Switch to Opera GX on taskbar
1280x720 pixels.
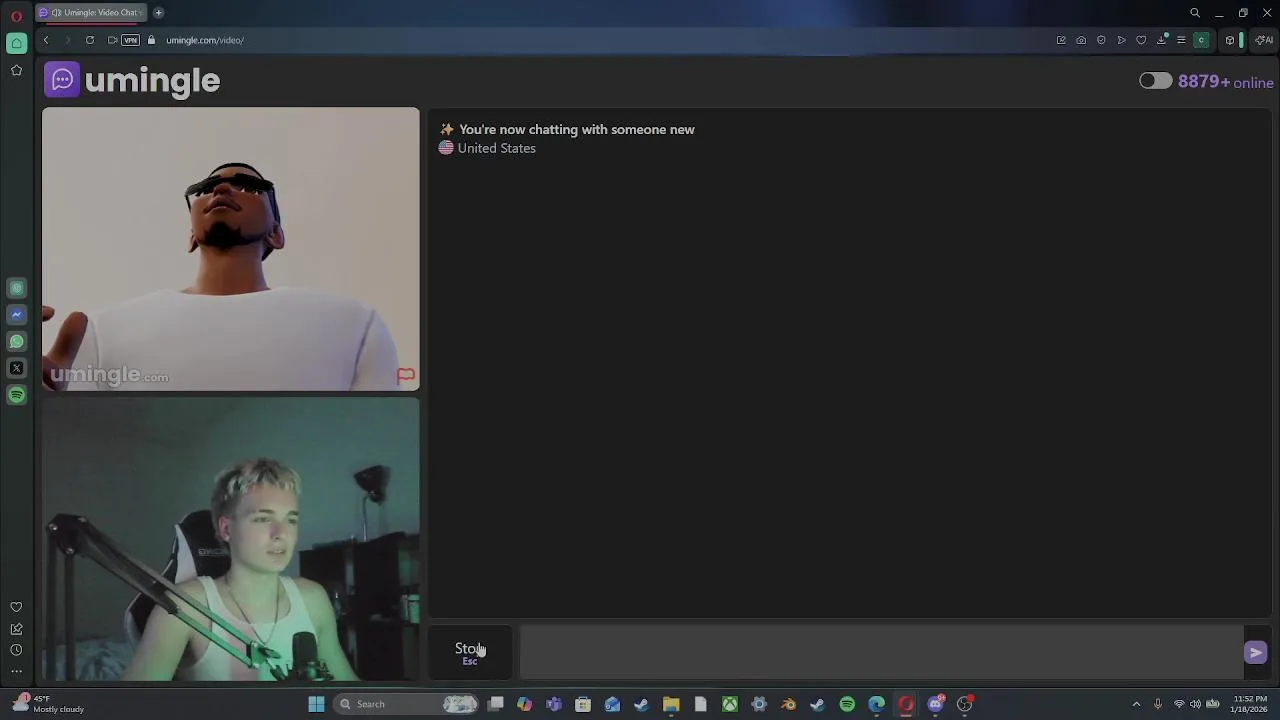pos(906,704)
